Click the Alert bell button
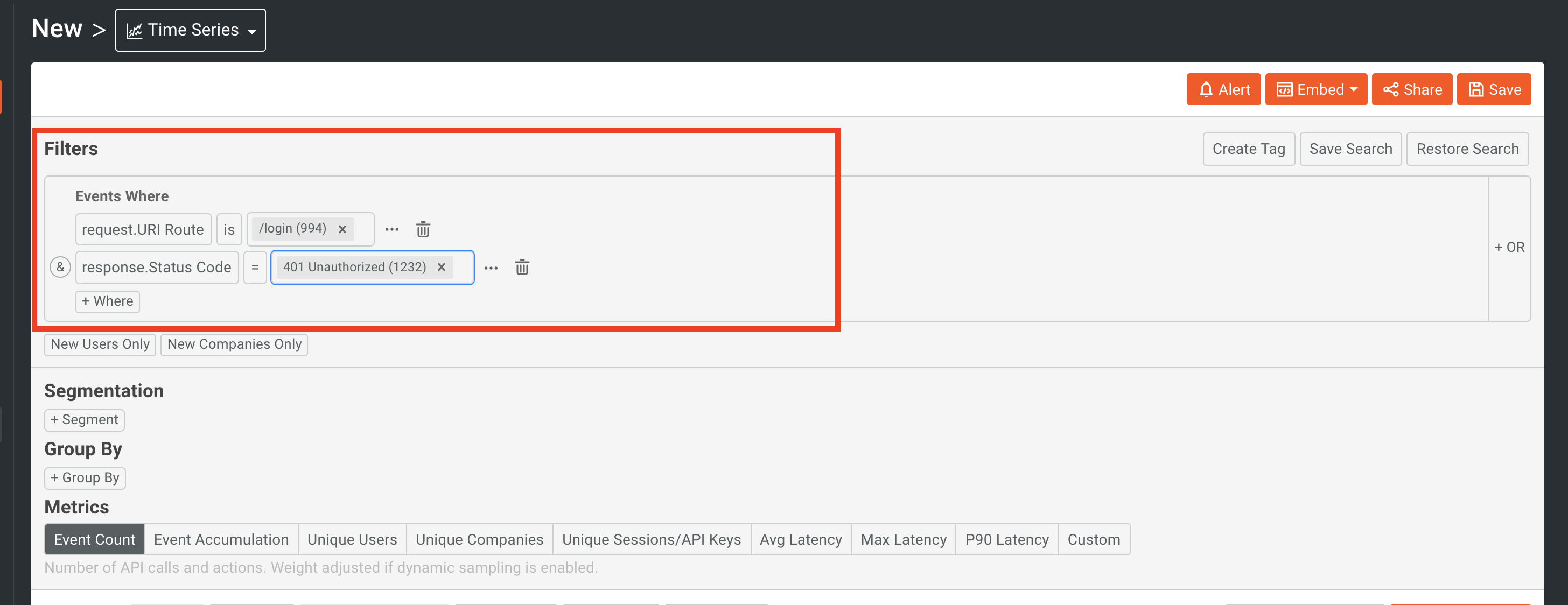1568x605 pixels. coord(1223,90)
